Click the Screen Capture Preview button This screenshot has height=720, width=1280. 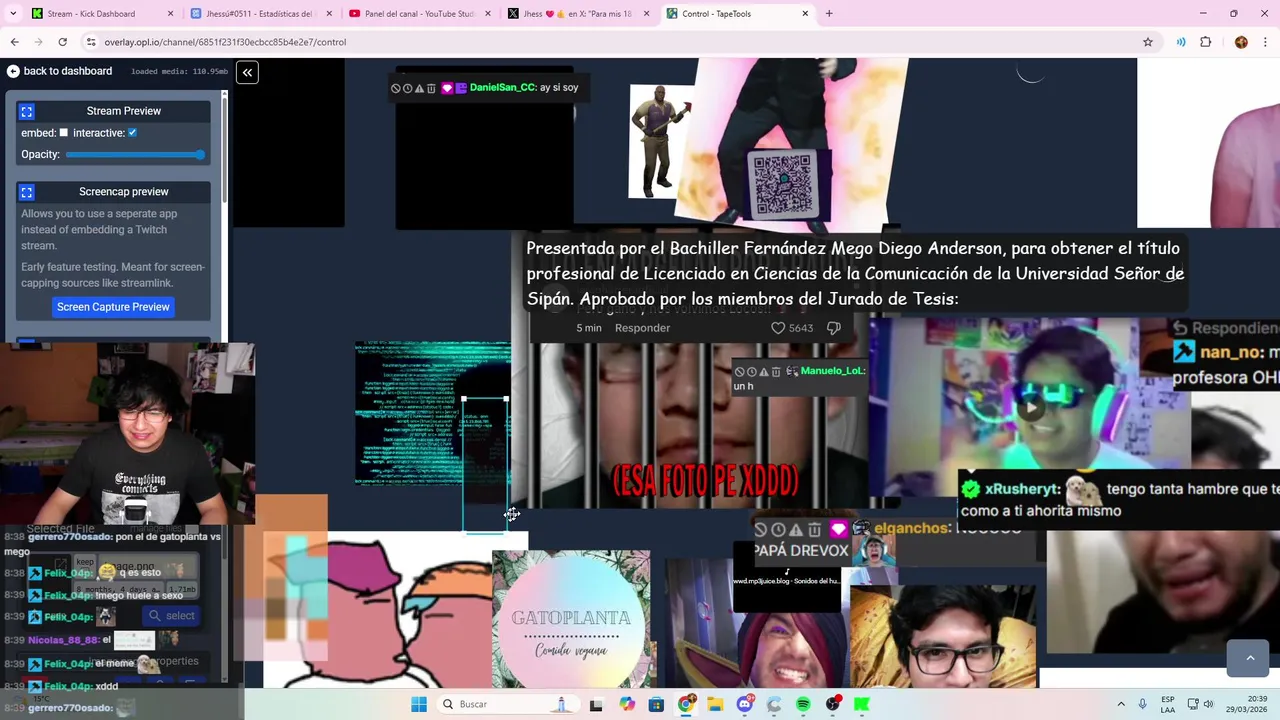pos(113,307)
